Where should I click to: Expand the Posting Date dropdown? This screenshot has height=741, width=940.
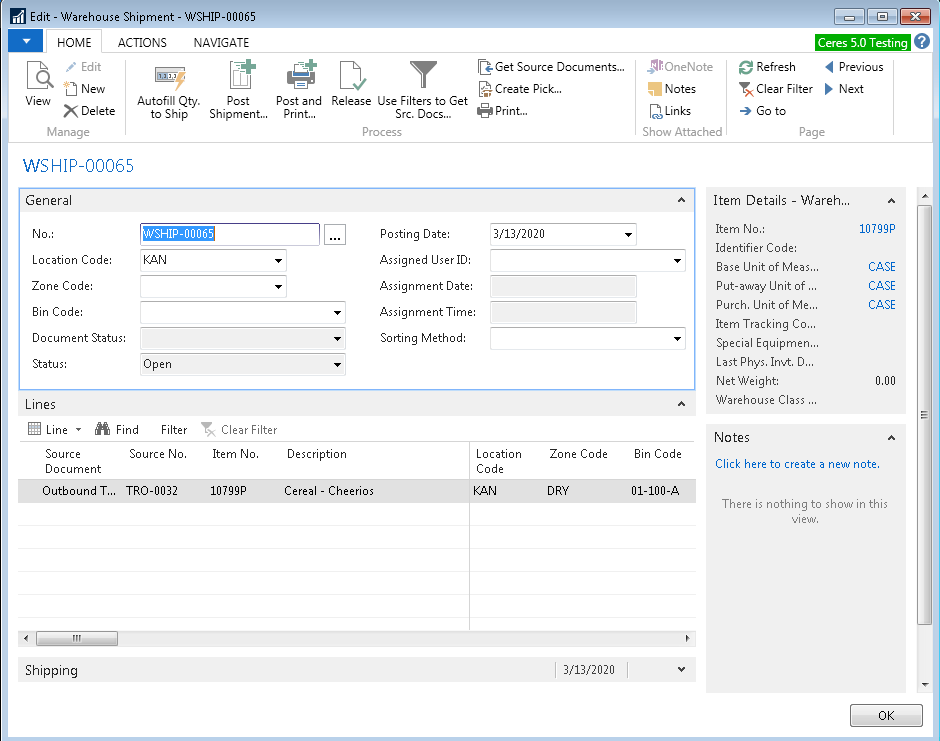(x=628, y=234)
